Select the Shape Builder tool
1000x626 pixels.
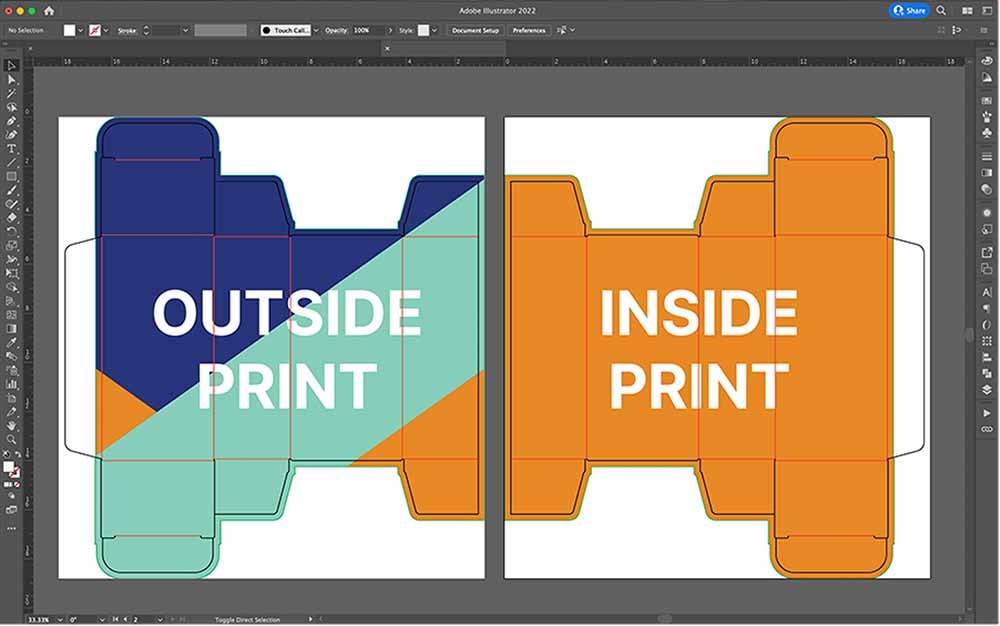pos(11,287)
